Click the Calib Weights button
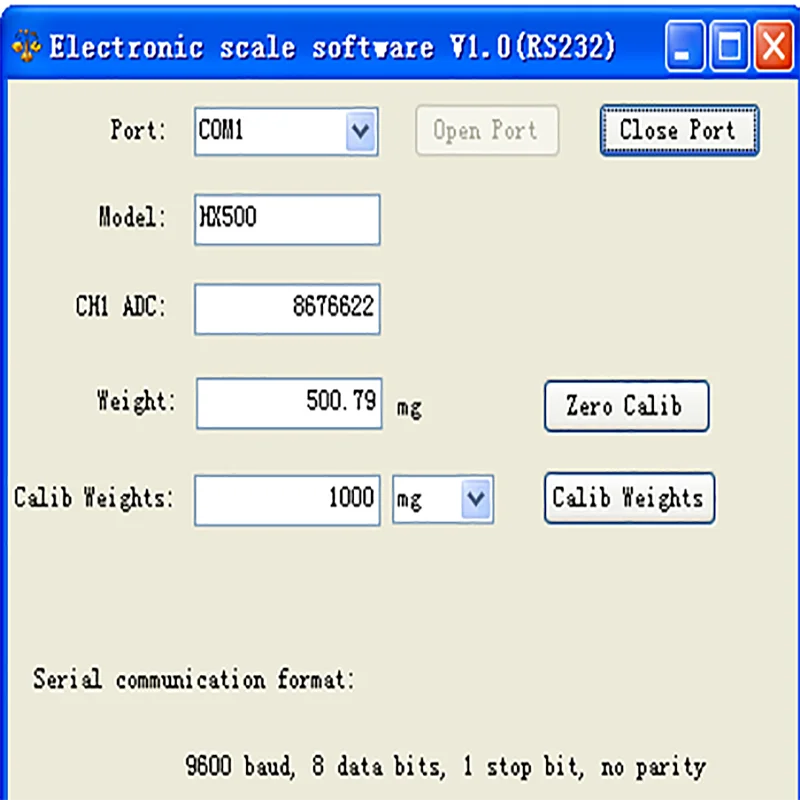Image resolution: width=800 pixels, height=800 pixels. 629,498
